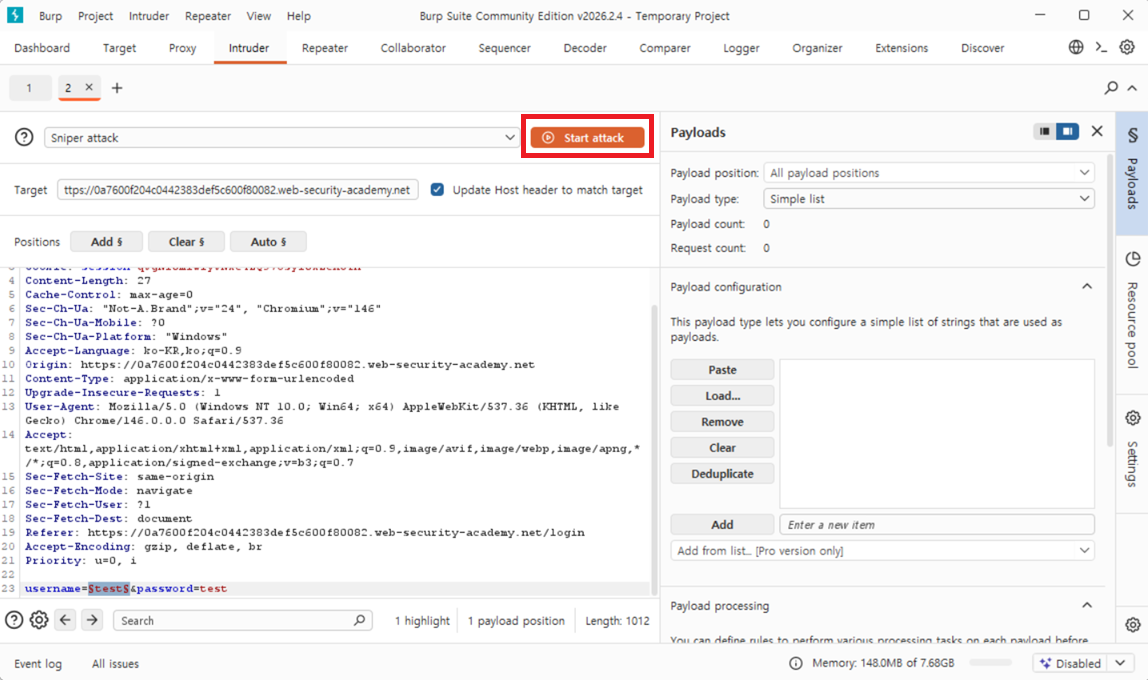Close the Payloads side panel
The image size is (1148, 680).
click(x=1097, y=131)
